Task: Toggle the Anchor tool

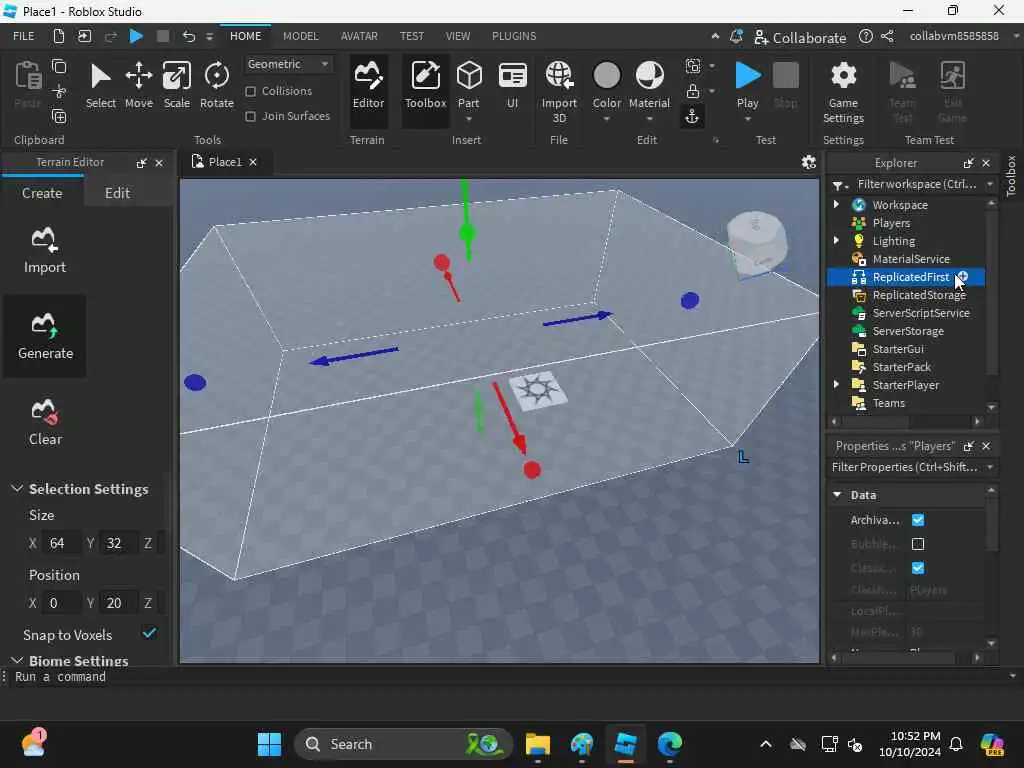Action: (692, 116)
